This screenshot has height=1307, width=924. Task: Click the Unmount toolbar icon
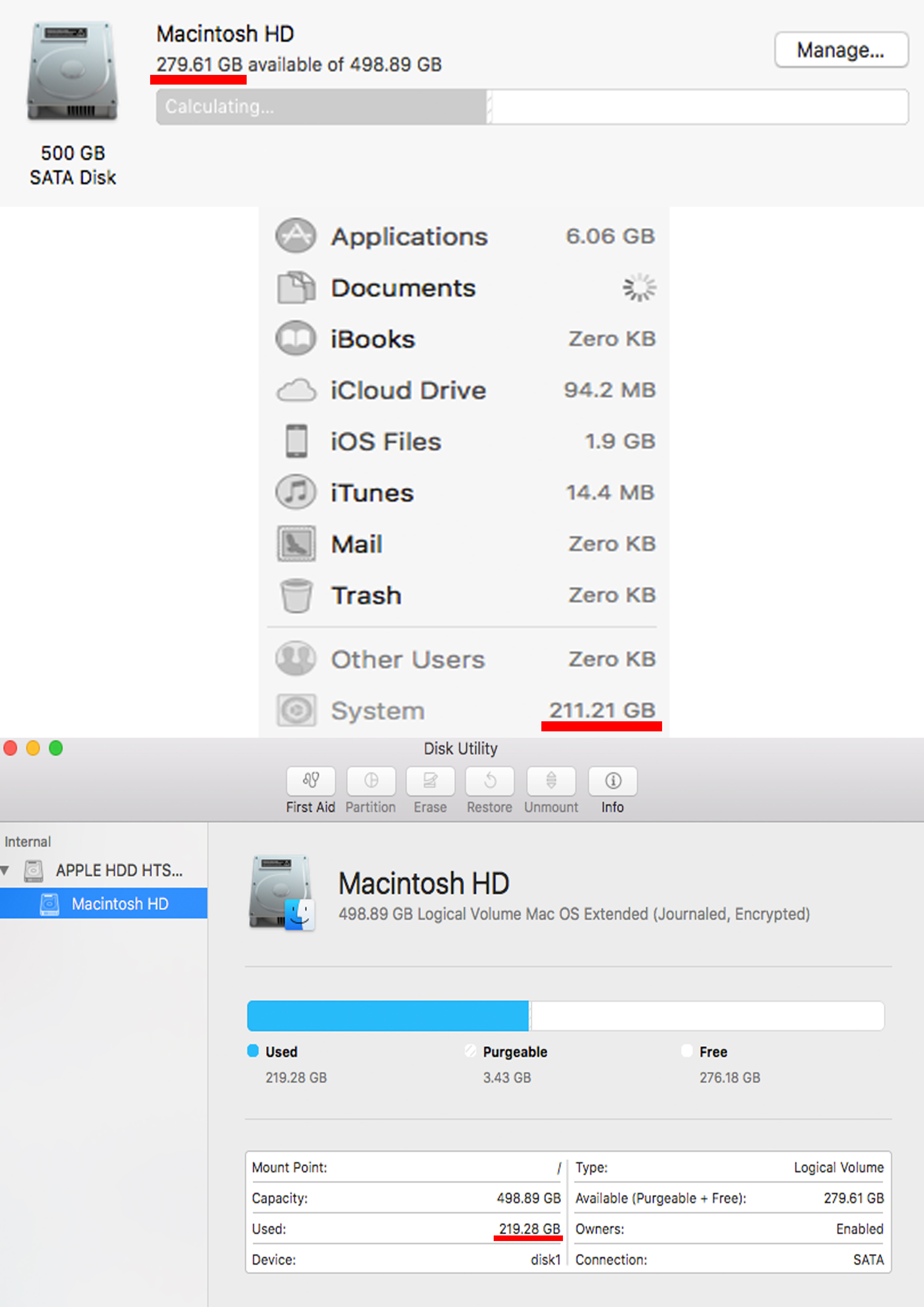[551, 781]
